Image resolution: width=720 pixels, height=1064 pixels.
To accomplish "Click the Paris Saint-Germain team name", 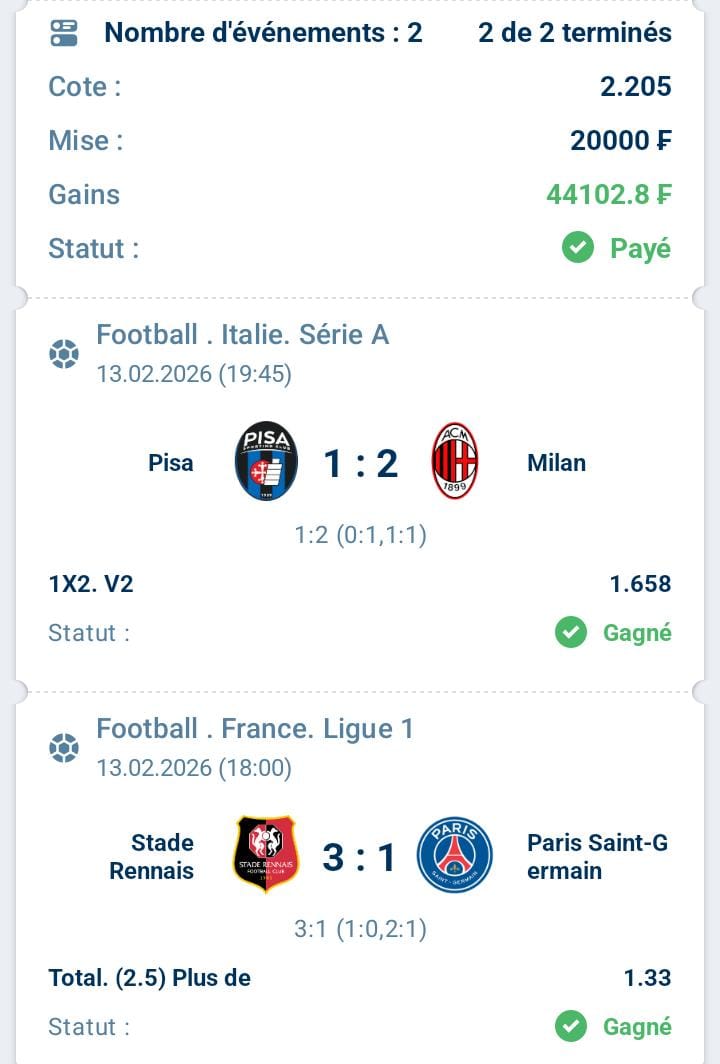I will tap(597, 856).
